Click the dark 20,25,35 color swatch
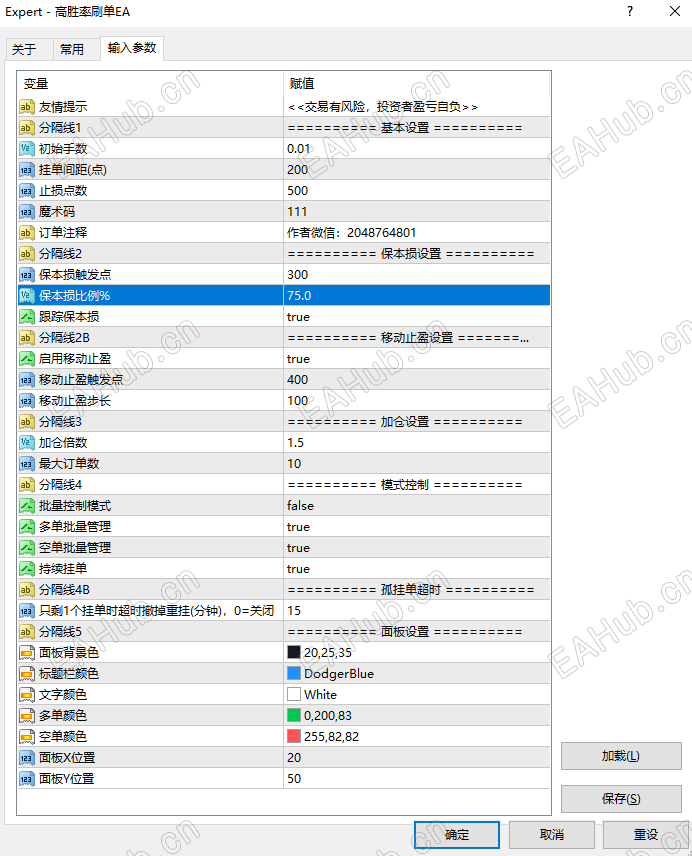 pyautogui.click(x=294, y=652)
